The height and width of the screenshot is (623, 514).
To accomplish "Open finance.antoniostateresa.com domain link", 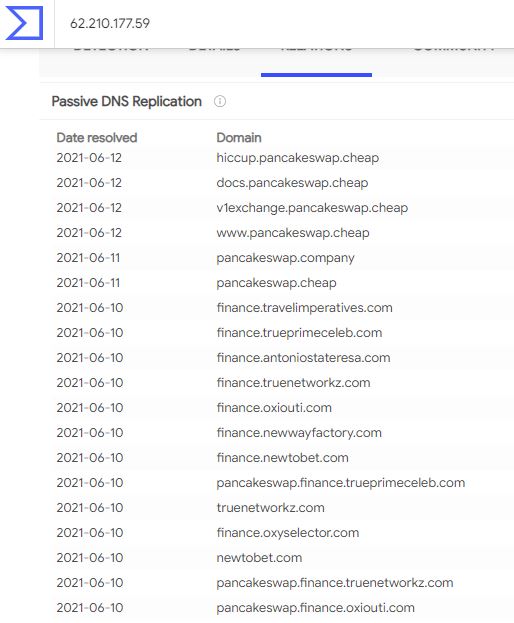I will pos(303,358).
